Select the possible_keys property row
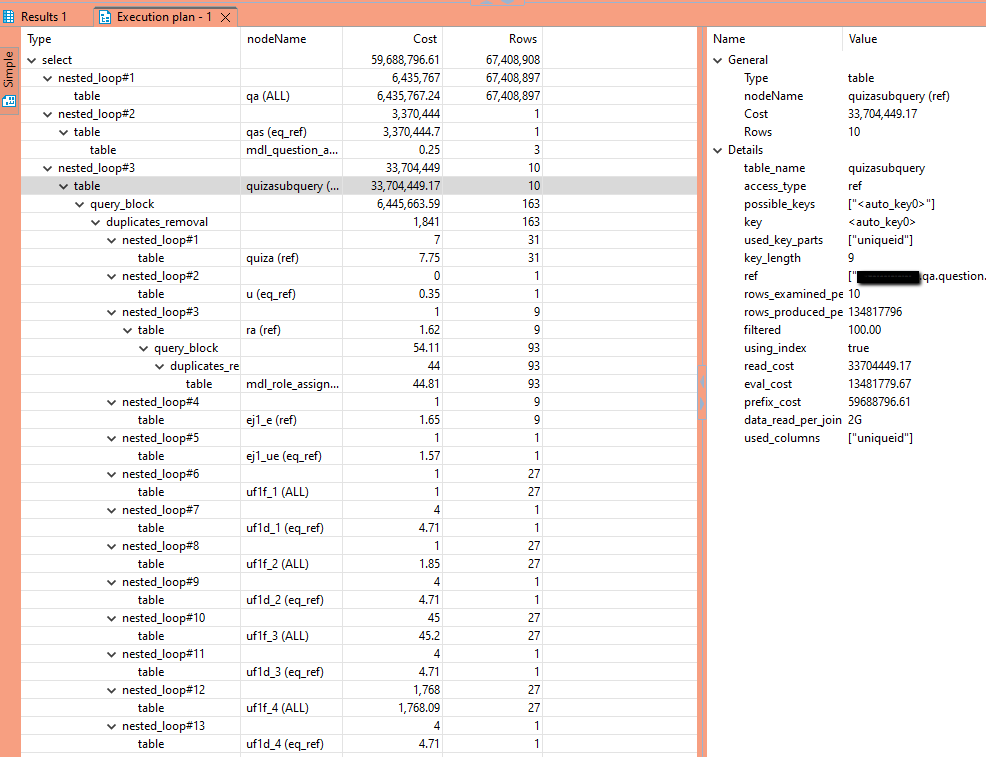 [x=846, y=204]
